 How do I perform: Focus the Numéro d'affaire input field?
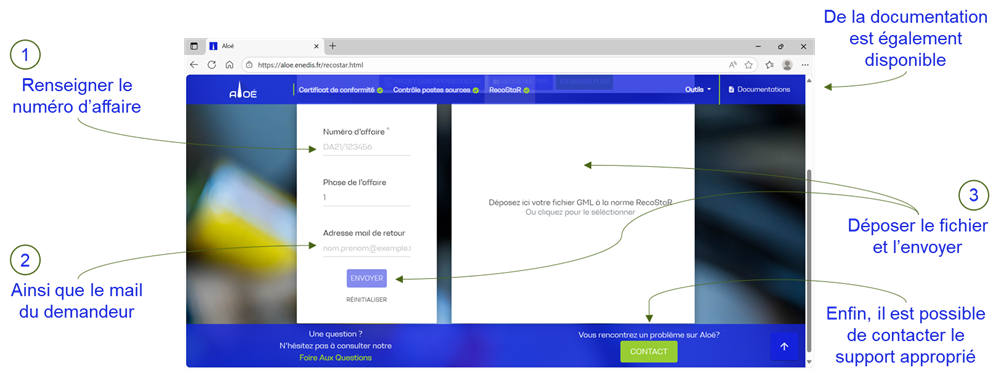click(366, 147)
